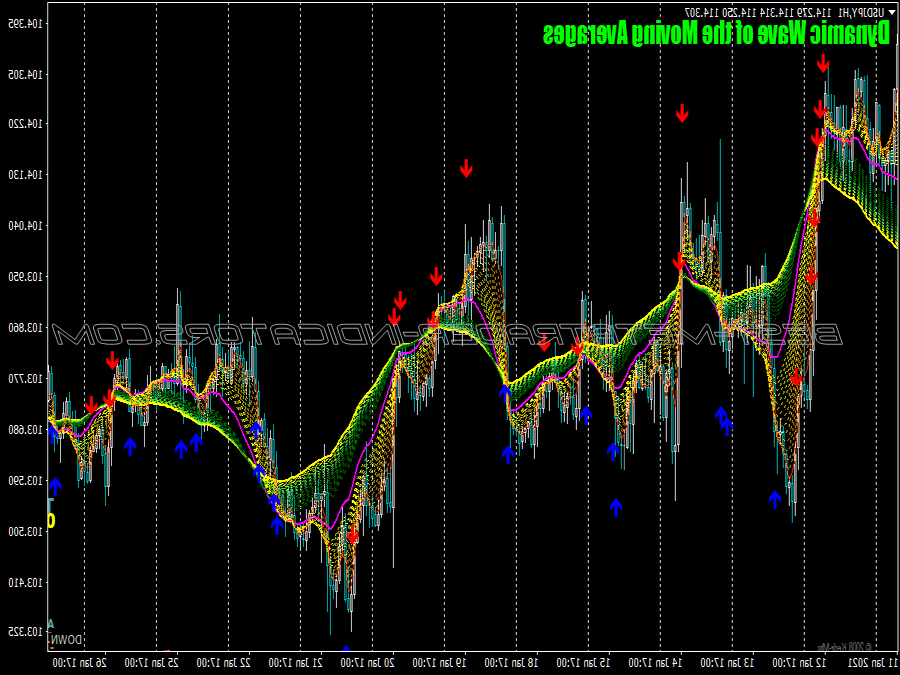Click the USDJPY,H1 symbol label
This screenshot has height=675, width=900.
click(861, 11)
